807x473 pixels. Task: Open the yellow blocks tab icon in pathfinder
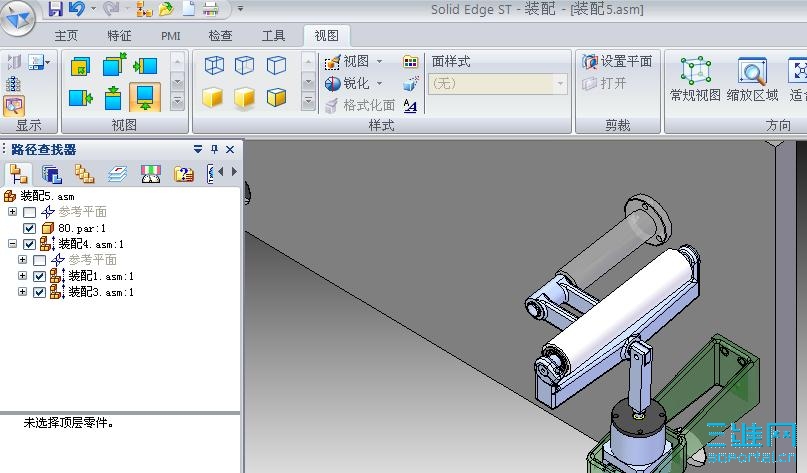[84, 174]
